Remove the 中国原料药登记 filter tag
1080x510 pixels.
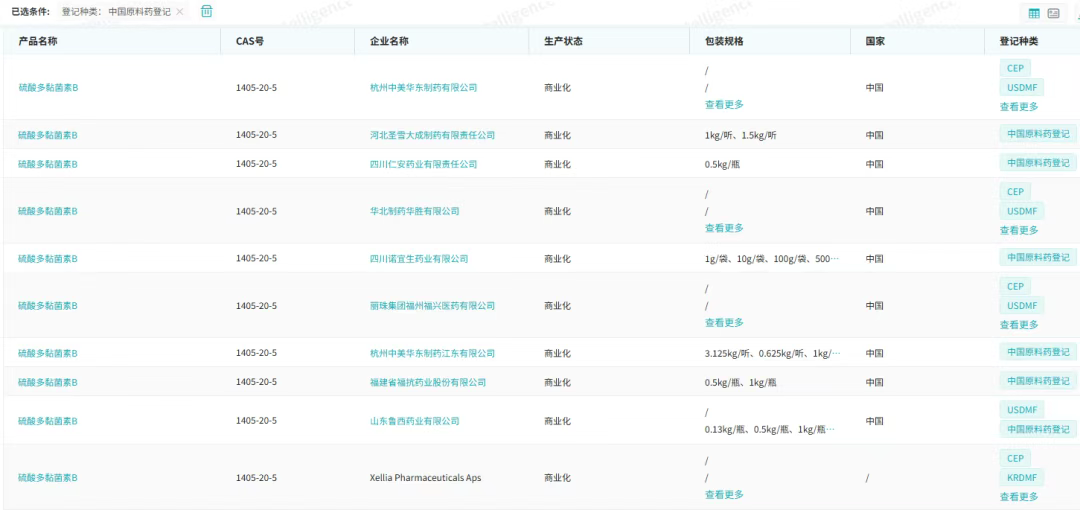[180, 12]
